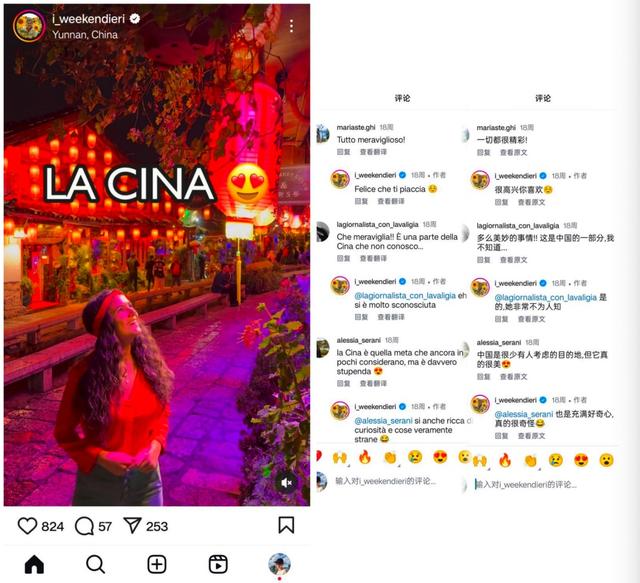
Task: Show translation under 'Tutto meraviglioso!' comment
Action: (373, 152)
